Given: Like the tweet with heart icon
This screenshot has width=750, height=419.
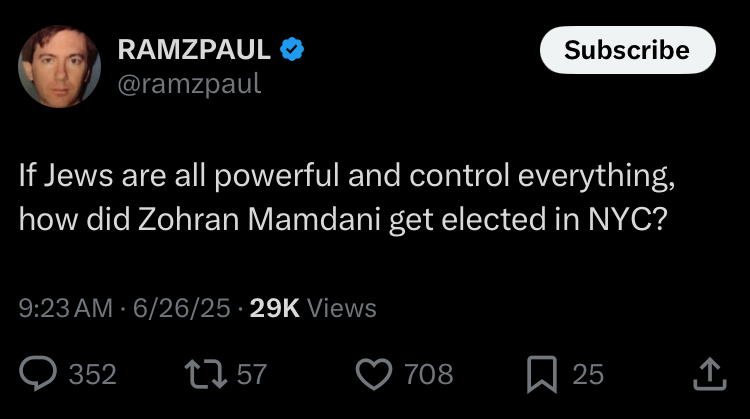Looking at the screenshot, I should pyautogui.click(x=374, y=374).
